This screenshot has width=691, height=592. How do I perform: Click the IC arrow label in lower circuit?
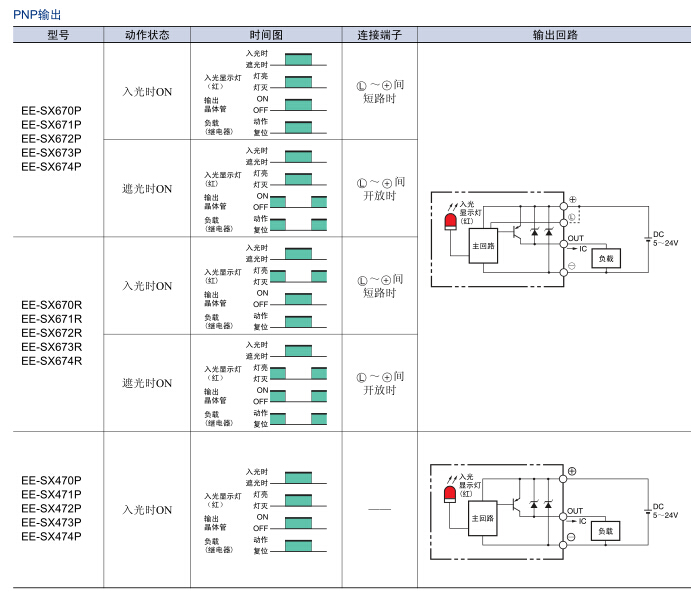point(577,521)
